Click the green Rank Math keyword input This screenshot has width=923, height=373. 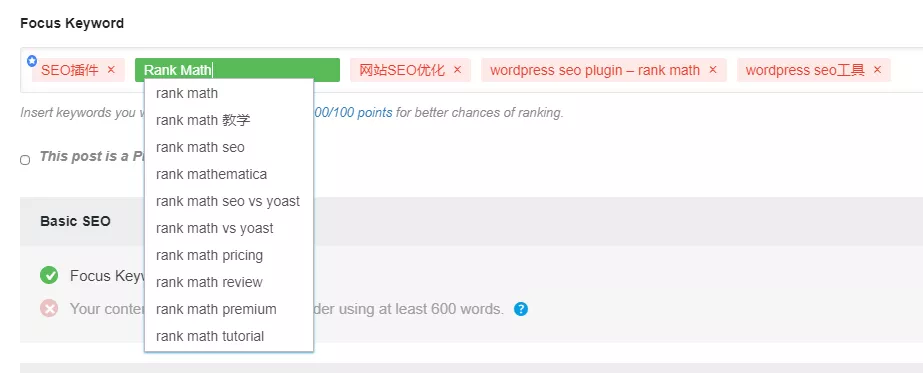tap(237, 70)
